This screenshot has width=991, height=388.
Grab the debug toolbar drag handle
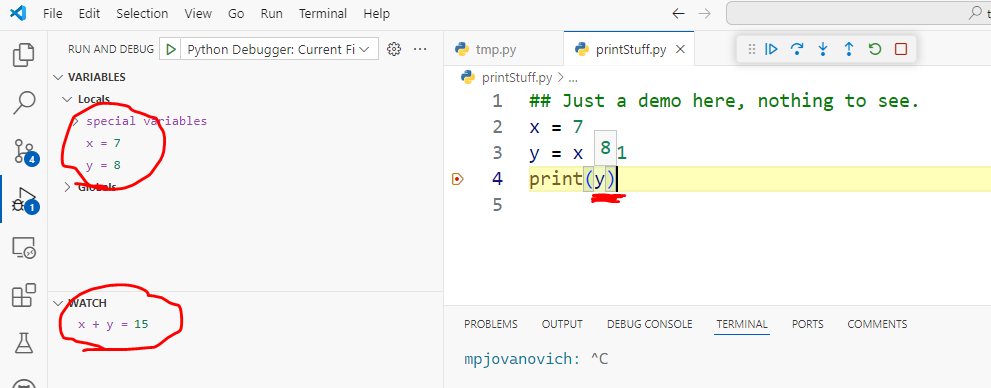click(751, 49)
